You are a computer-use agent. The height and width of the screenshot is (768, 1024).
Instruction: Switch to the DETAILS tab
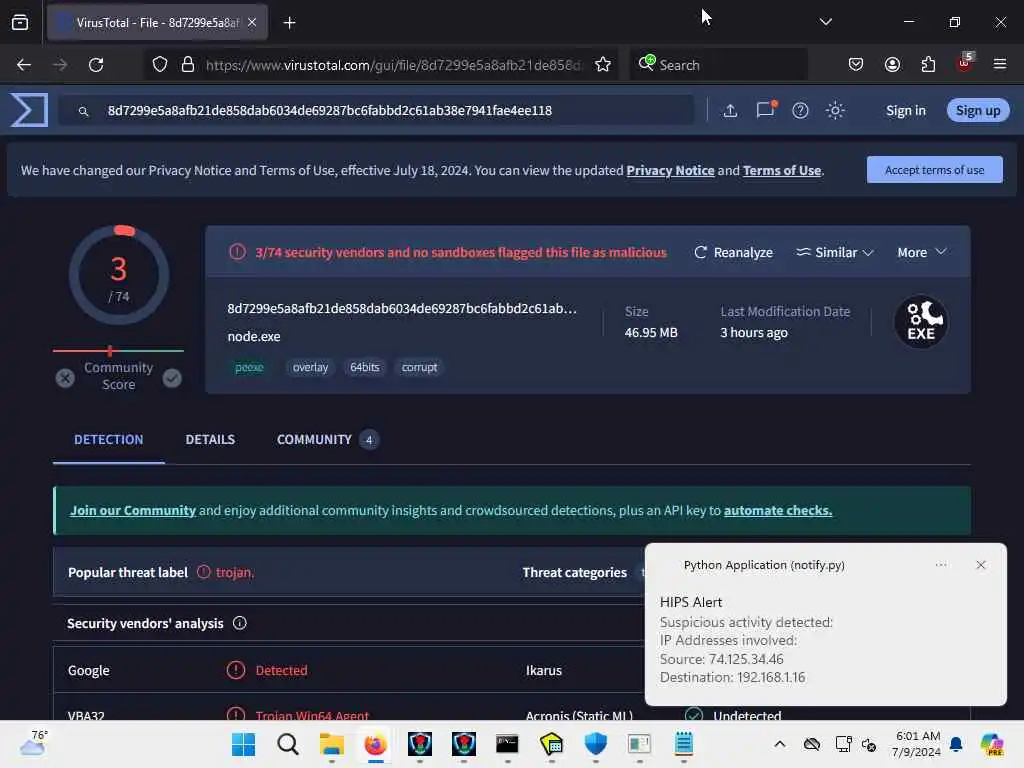210,440
